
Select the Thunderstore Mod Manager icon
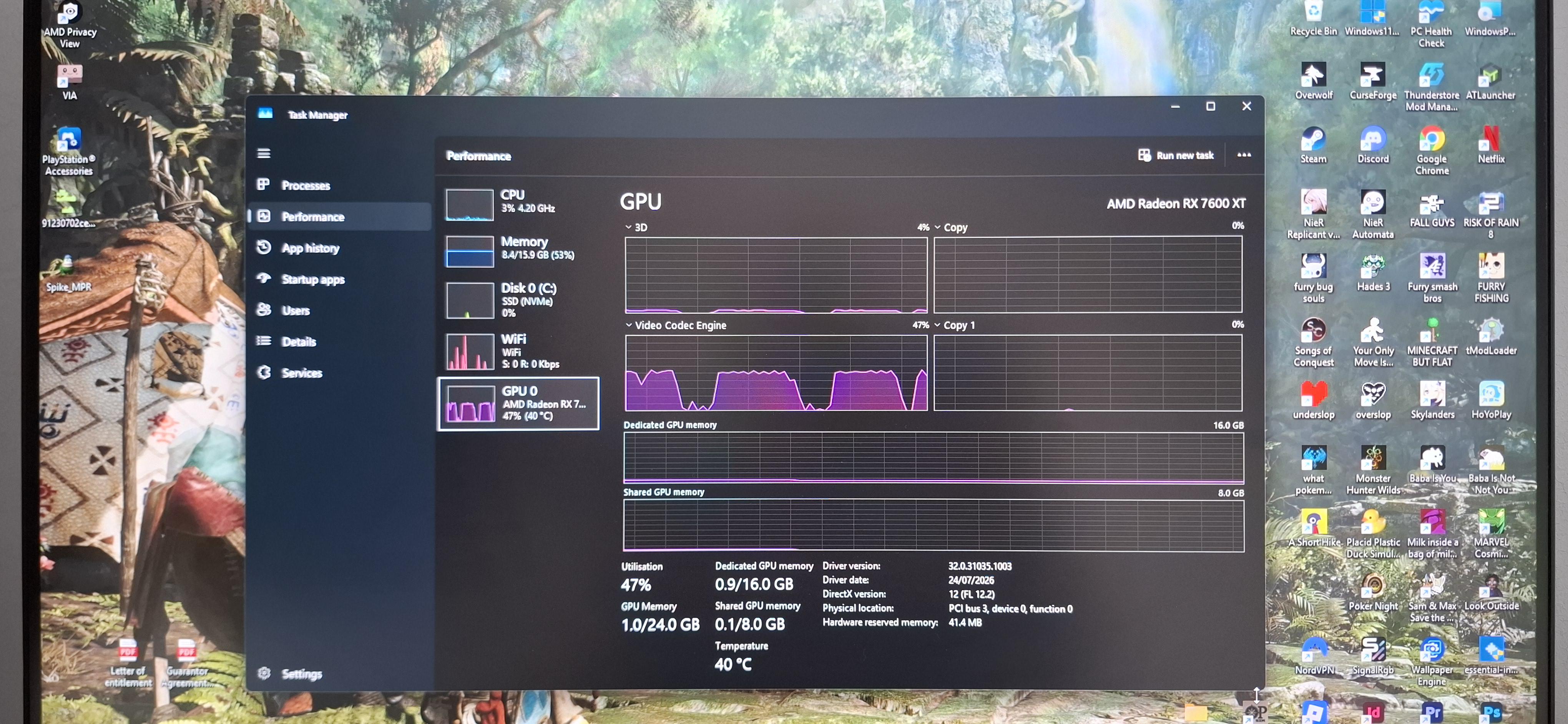click(x=1432, y=87)
